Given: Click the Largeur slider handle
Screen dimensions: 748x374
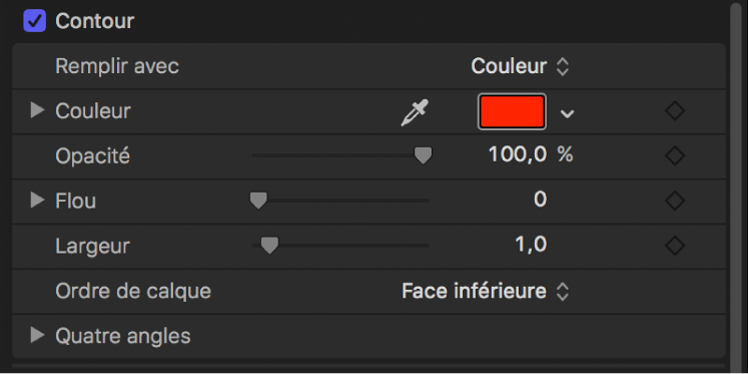Looking at the screenshot, I should coord(270,245).
